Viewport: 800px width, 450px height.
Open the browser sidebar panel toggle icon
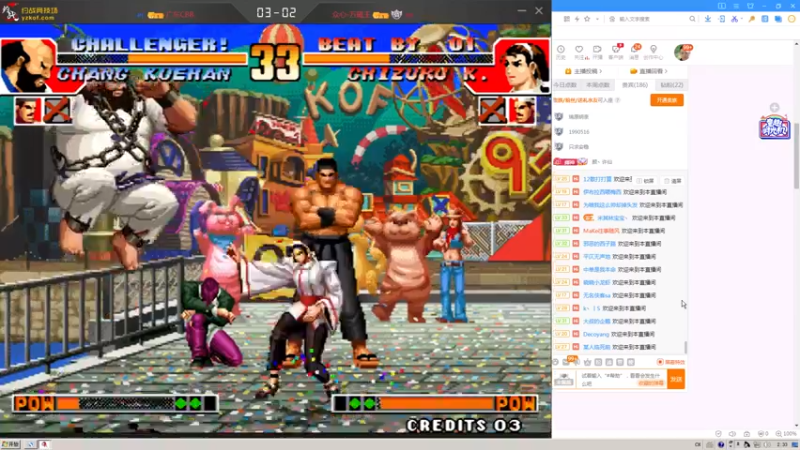[x=721, y=6]
